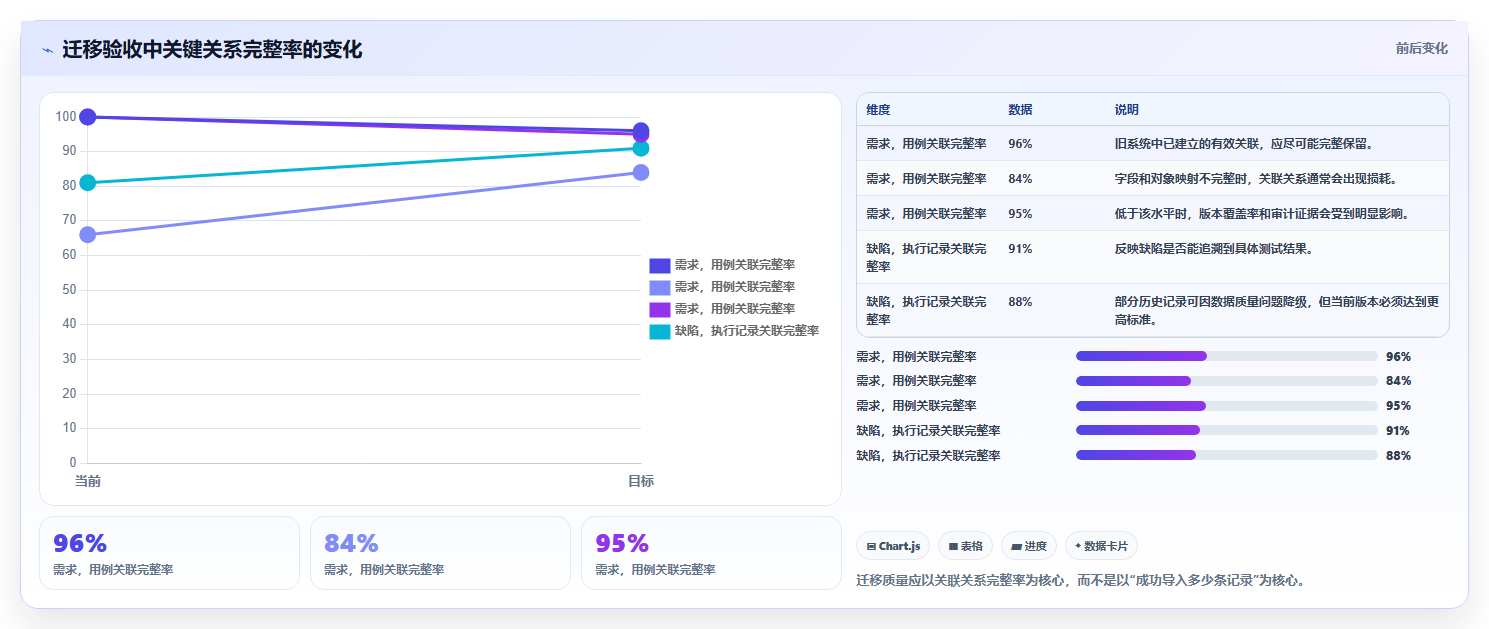Click the description 低于该水平时，版本覆盖率和审计证据会受到明显影响

point(1262,213)
